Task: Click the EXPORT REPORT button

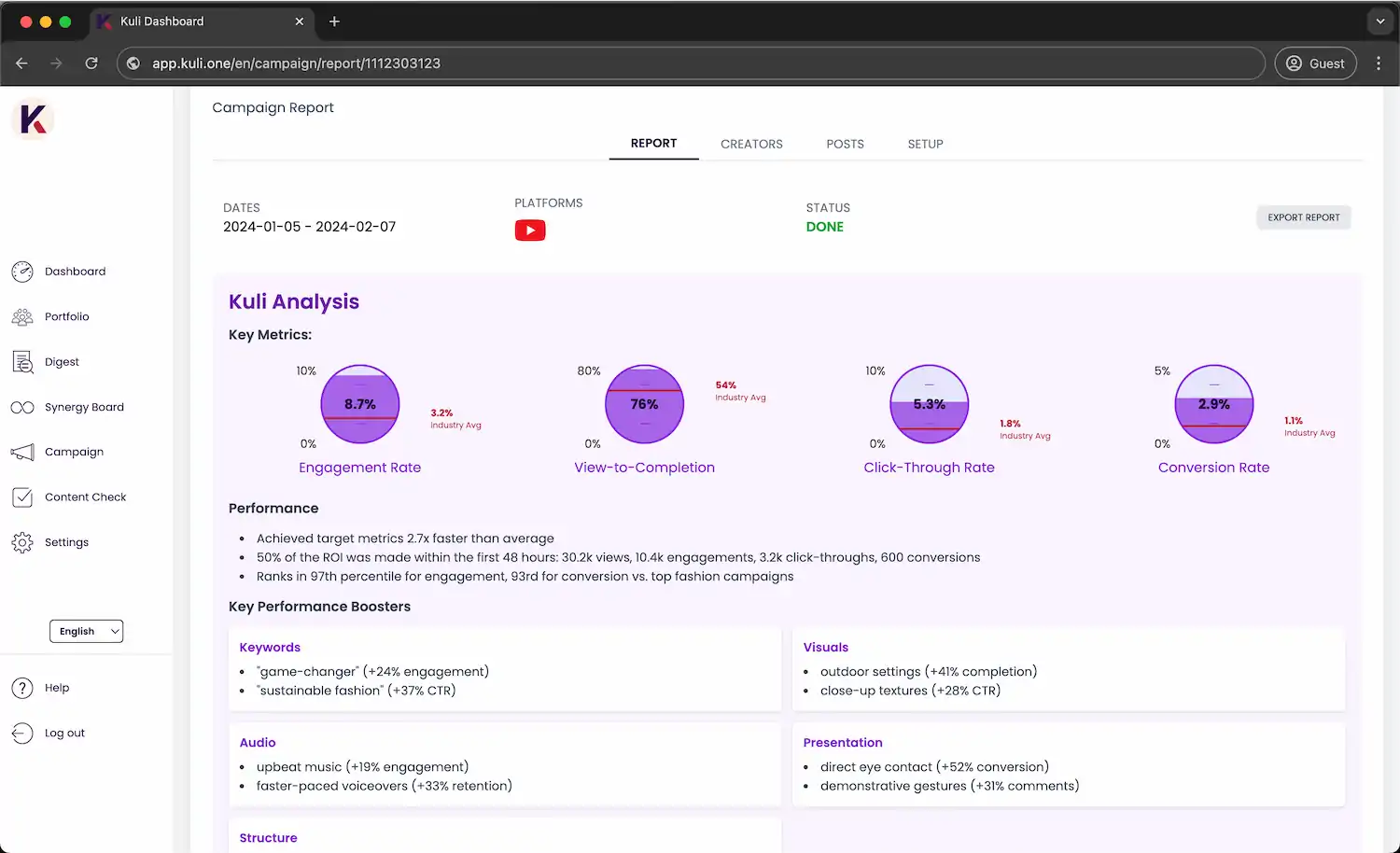Action: pos(1303,217)
